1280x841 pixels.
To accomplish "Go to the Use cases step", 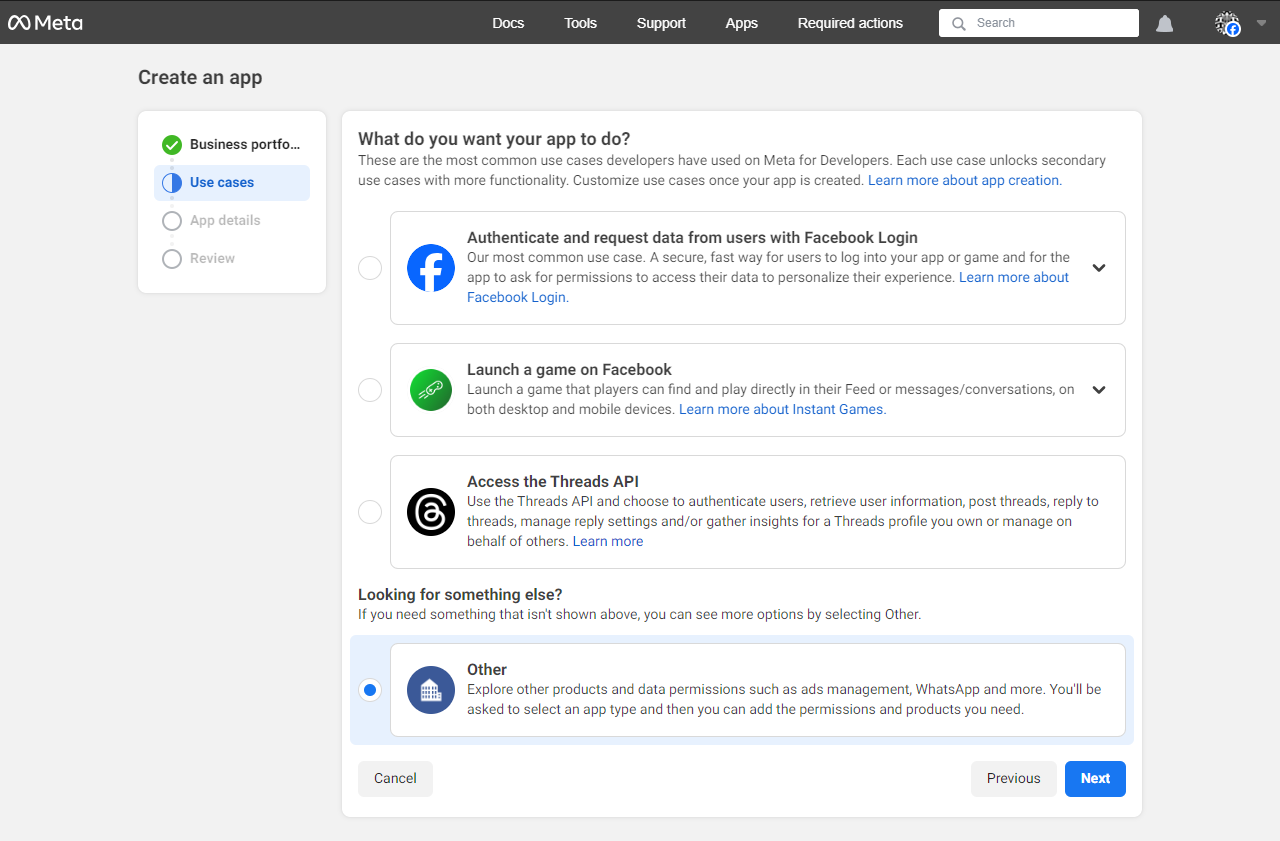I will click(x=222, y=183).
